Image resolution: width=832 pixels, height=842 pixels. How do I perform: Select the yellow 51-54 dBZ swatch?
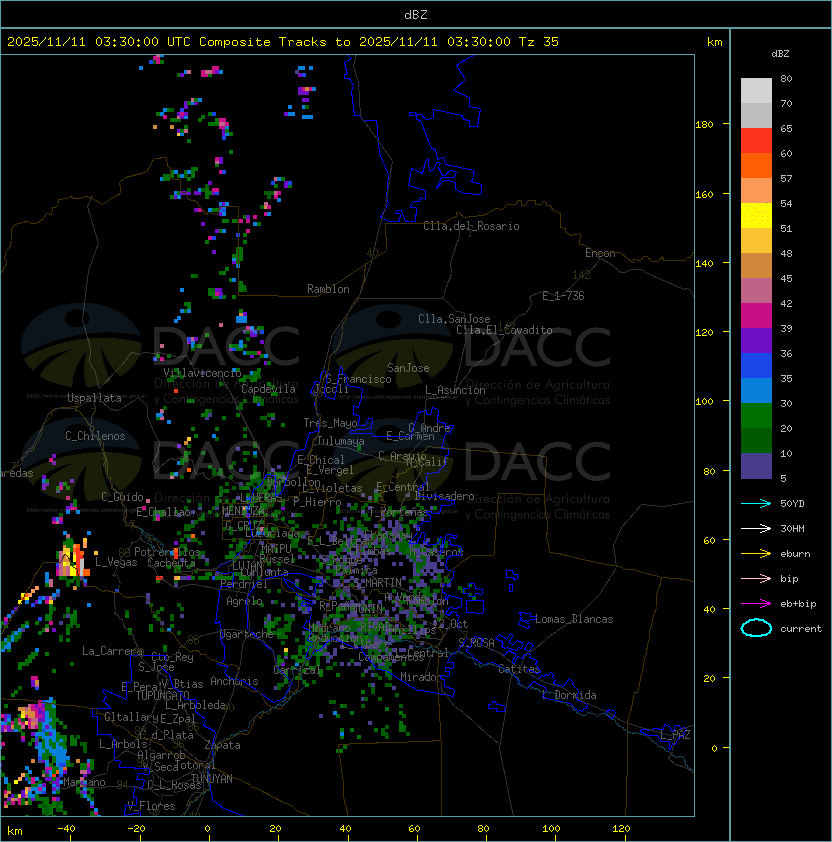point(756,216)
